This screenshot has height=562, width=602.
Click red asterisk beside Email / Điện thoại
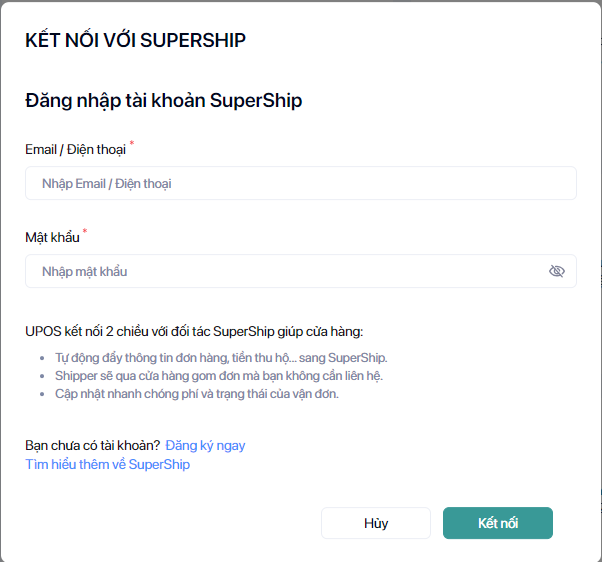(x=132, y=144)
